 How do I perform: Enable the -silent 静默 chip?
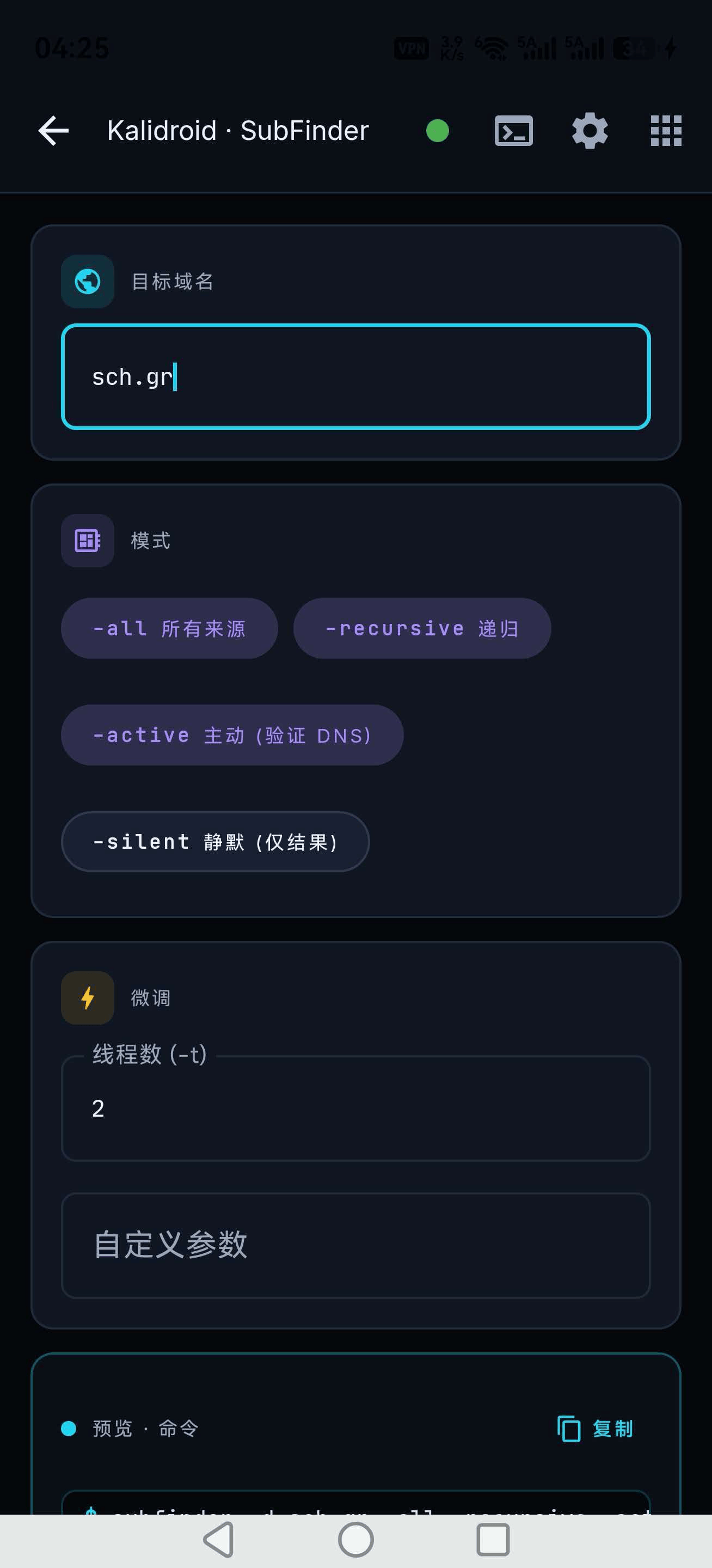[x=216, y=842]
